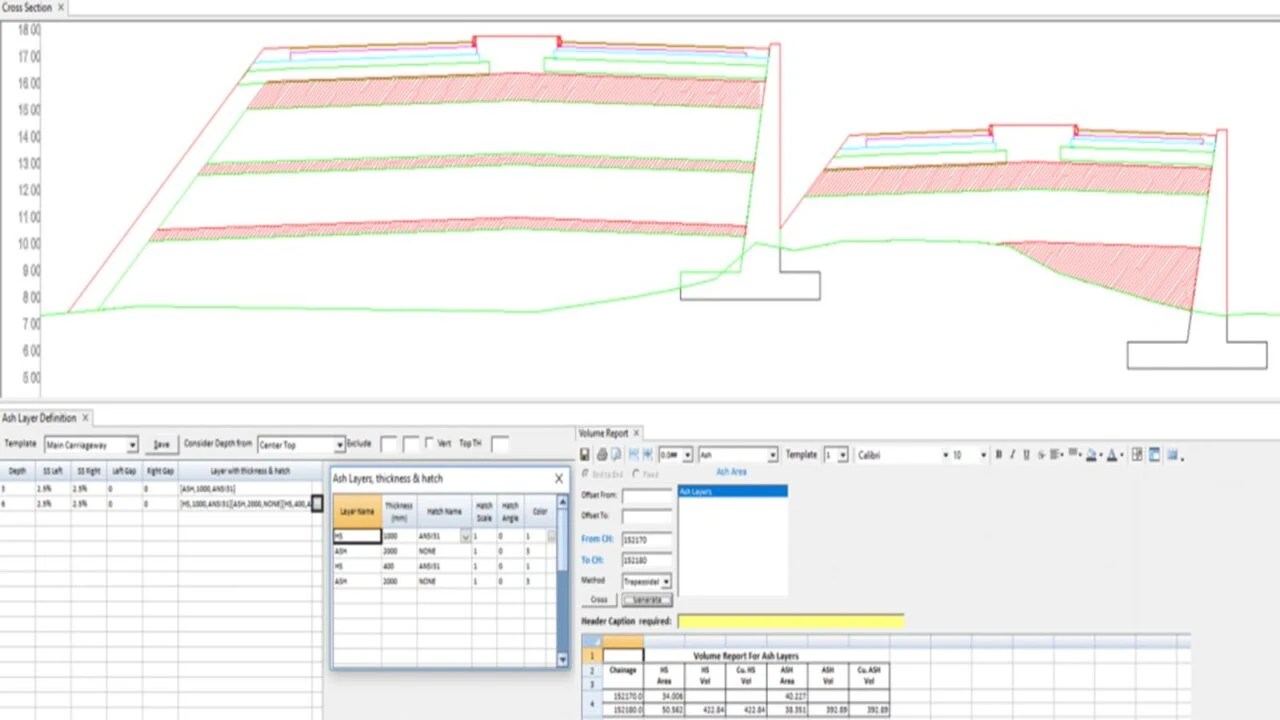
Task: Click the text alignment icon in report toolbar
Action: click(1056, 455)
